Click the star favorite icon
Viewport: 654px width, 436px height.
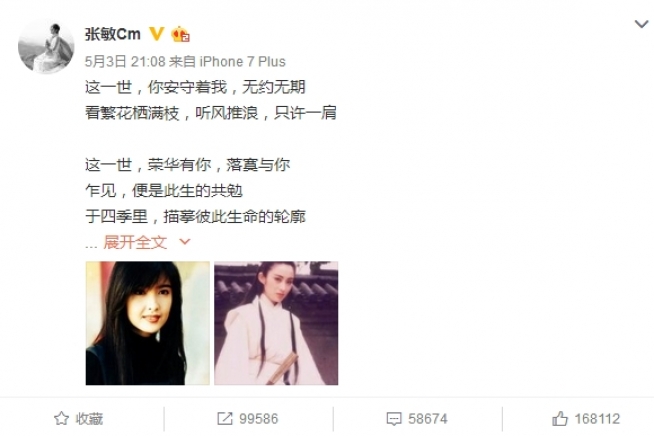(x=61, y=418)
